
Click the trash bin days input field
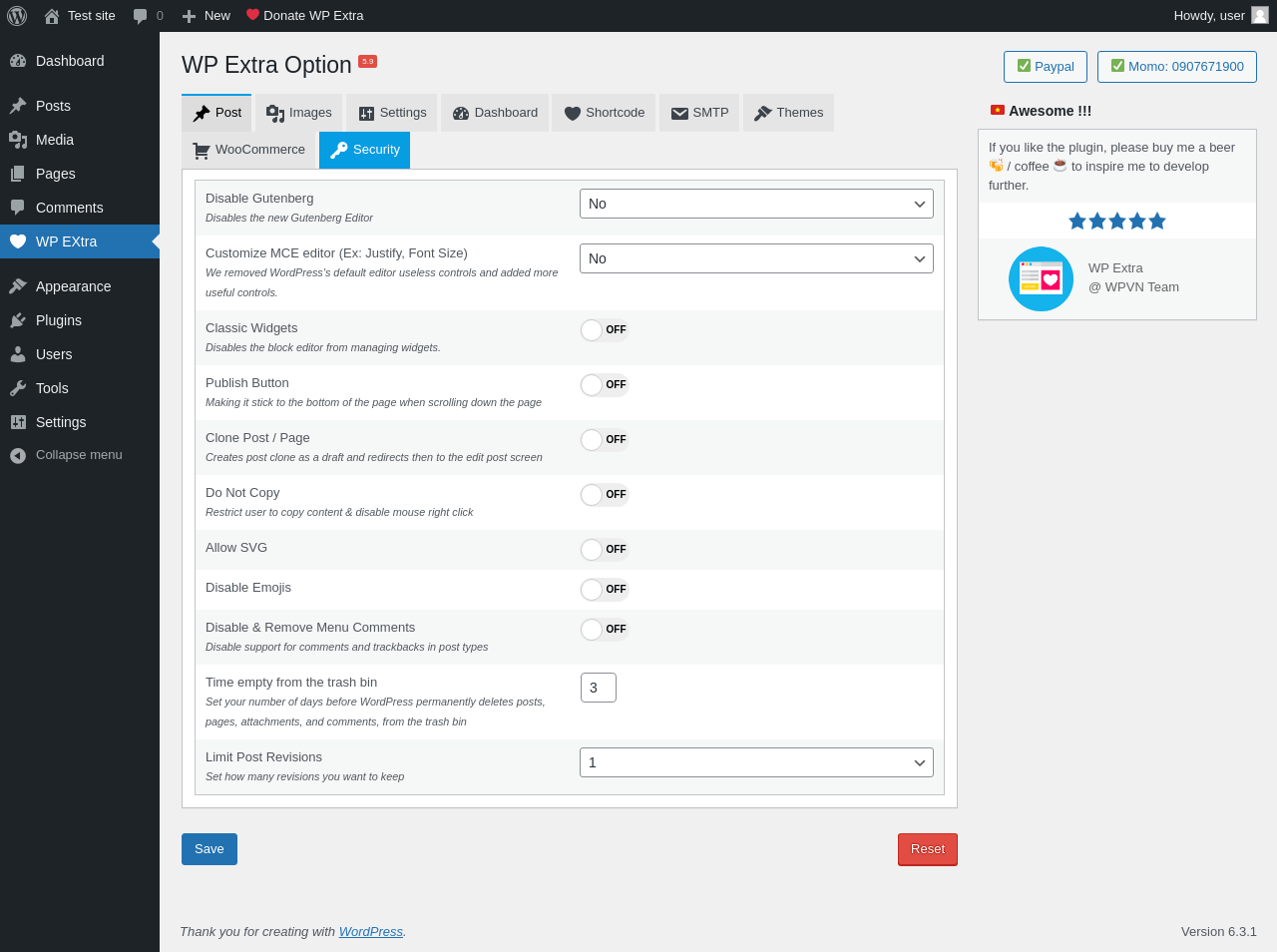599,688
